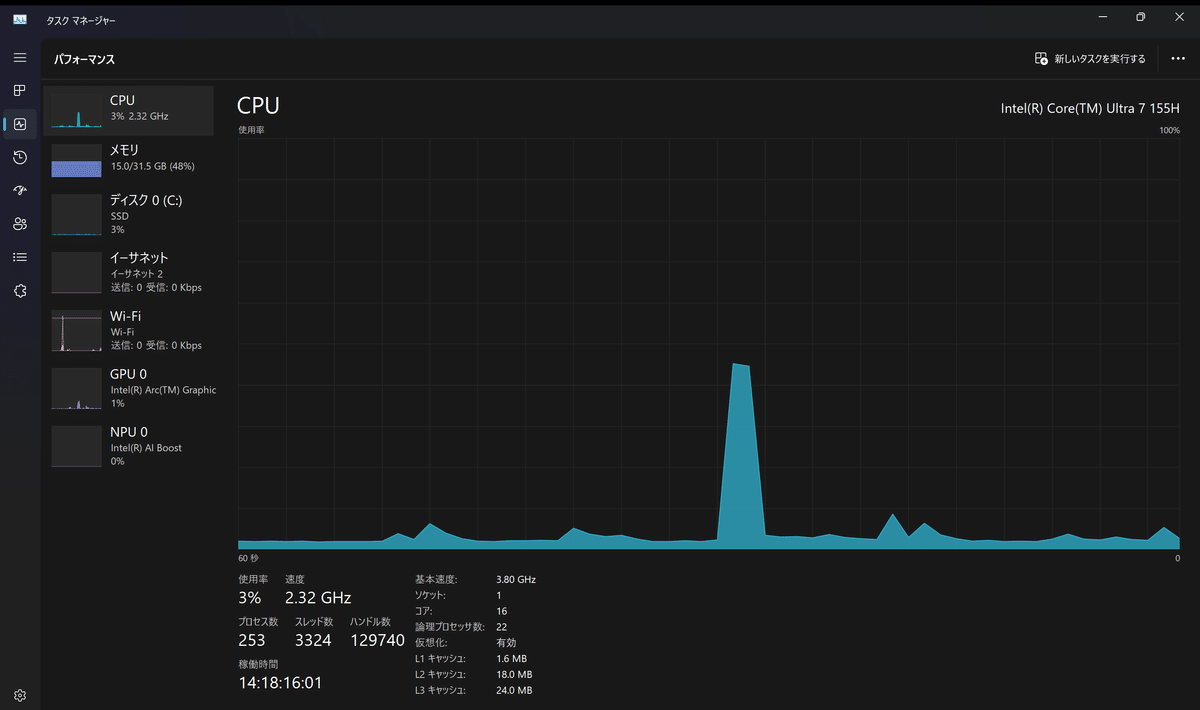Select the Performance page icon
Image resolution: width=1200 pixels, height=710 pixels.
20,124
